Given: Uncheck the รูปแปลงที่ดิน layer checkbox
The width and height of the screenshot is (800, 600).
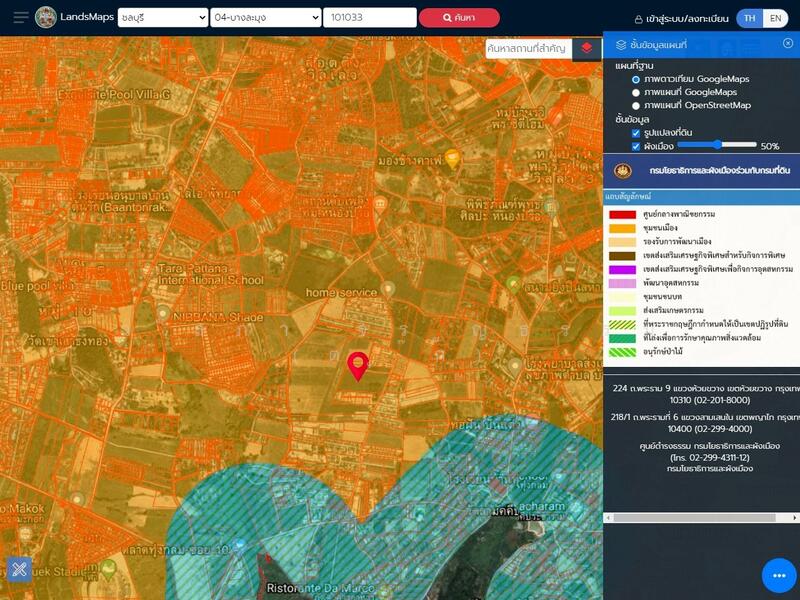Looking at the screenshot, I should 636,133.
